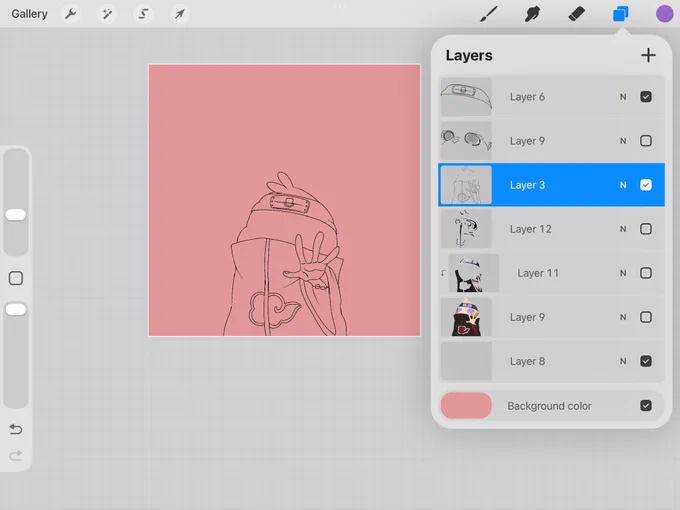
Task: Activate the Selection tool
Action: pos(143,14)
